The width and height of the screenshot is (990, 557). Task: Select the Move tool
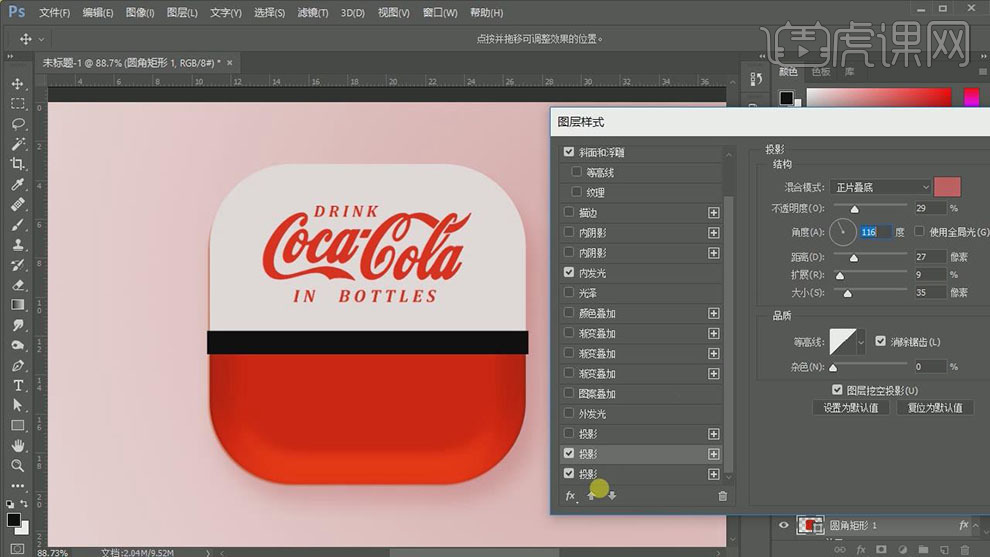(18, 84)
